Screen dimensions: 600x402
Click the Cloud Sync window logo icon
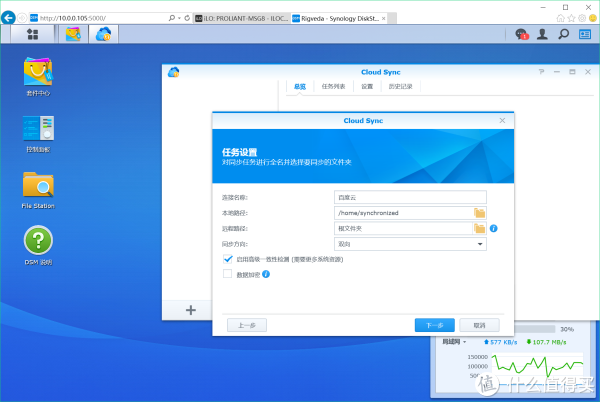point(174,72)
